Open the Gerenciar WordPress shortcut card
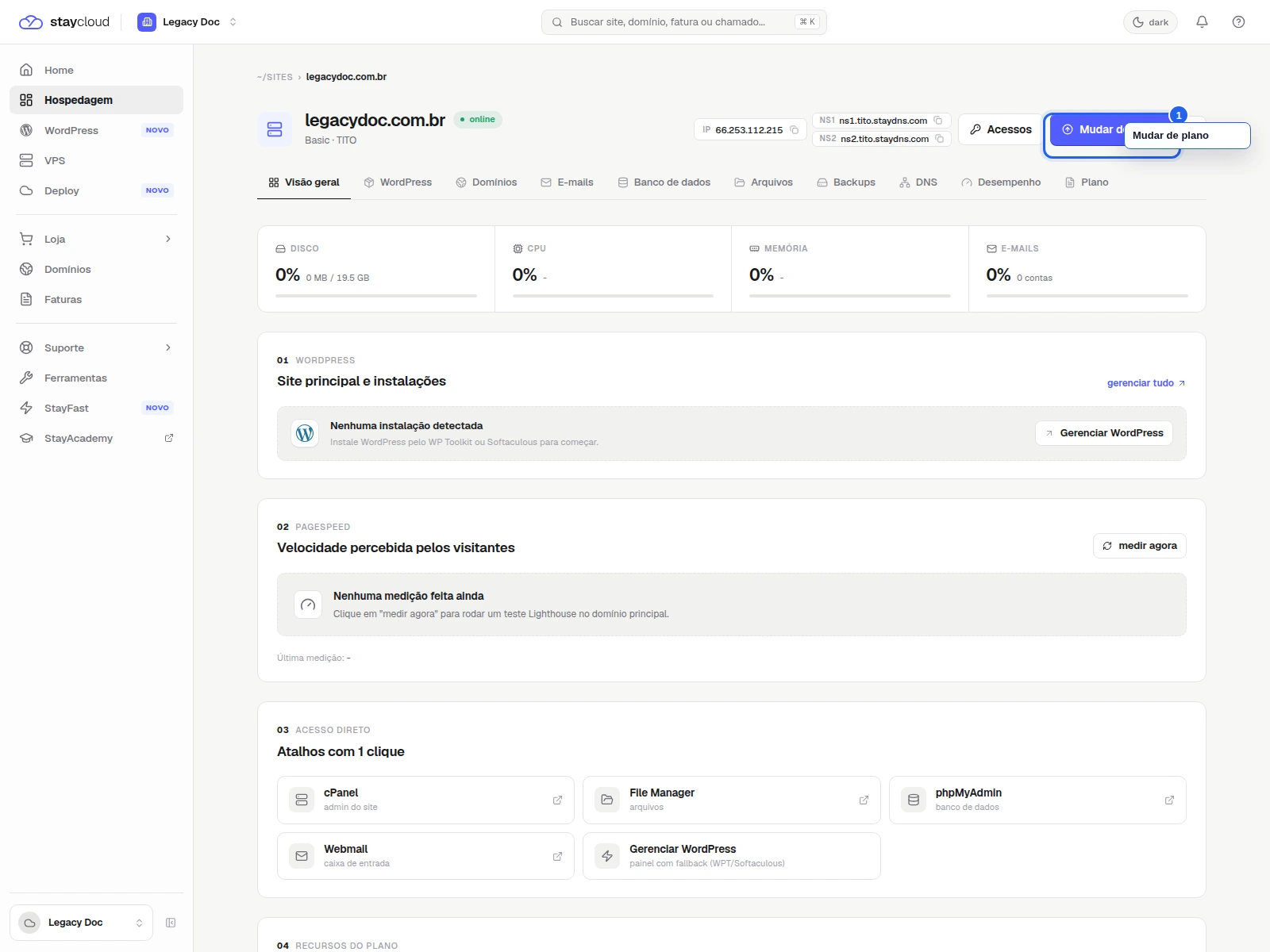Image resolution: width=1270 pixels, height=952 pixels. point(731,856)
